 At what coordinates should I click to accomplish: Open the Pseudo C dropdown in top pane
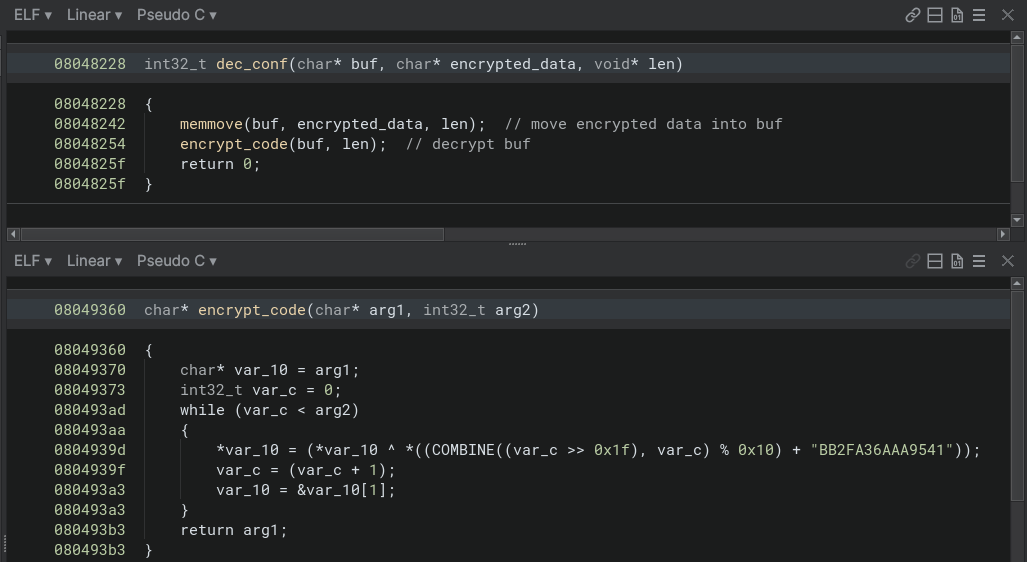click(x=176, y=15)
